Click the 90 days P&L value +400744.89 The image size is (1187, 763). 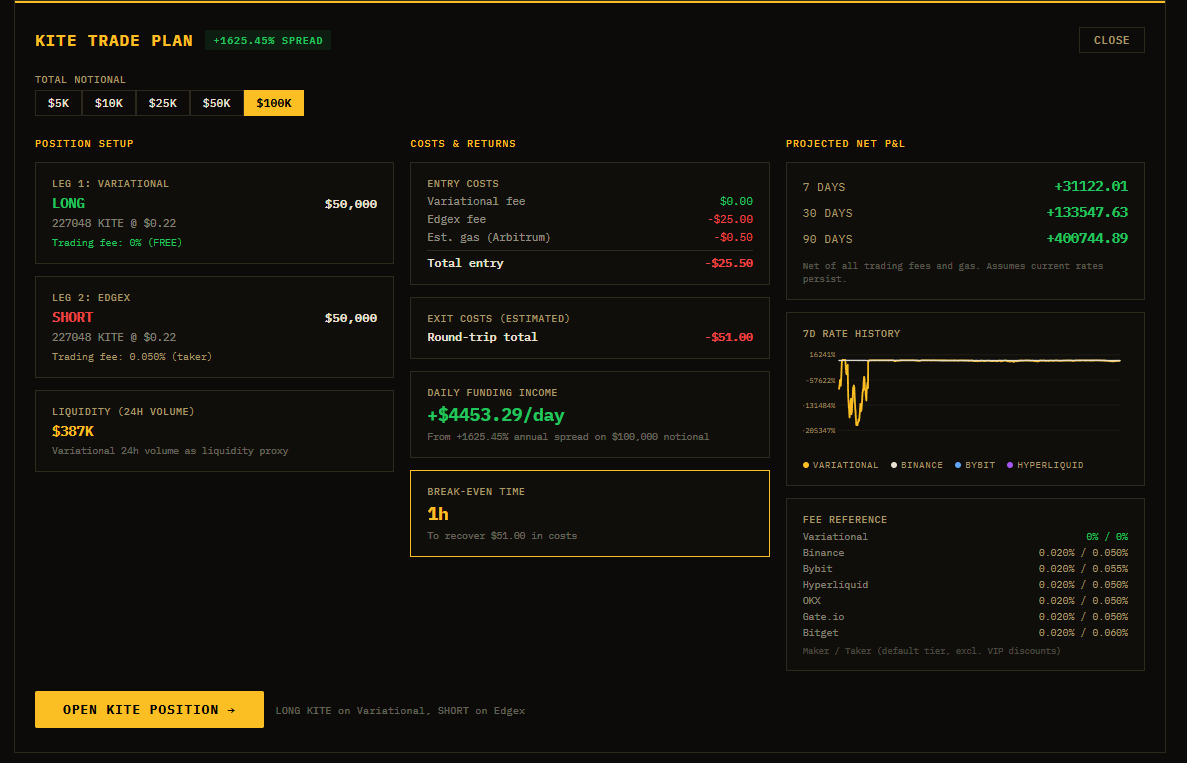[1087, 238]
